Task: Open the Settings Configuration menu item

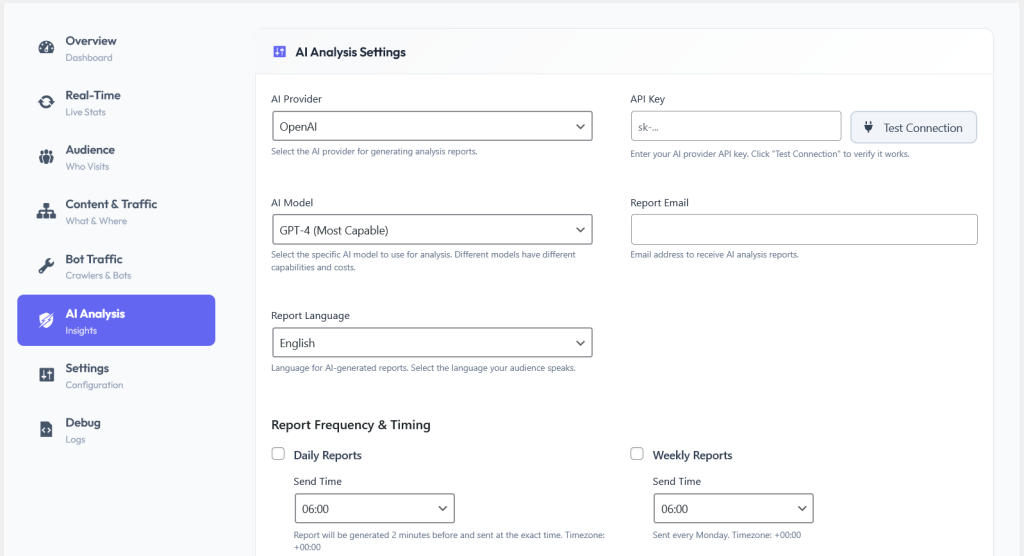Action: pos(116,376)
